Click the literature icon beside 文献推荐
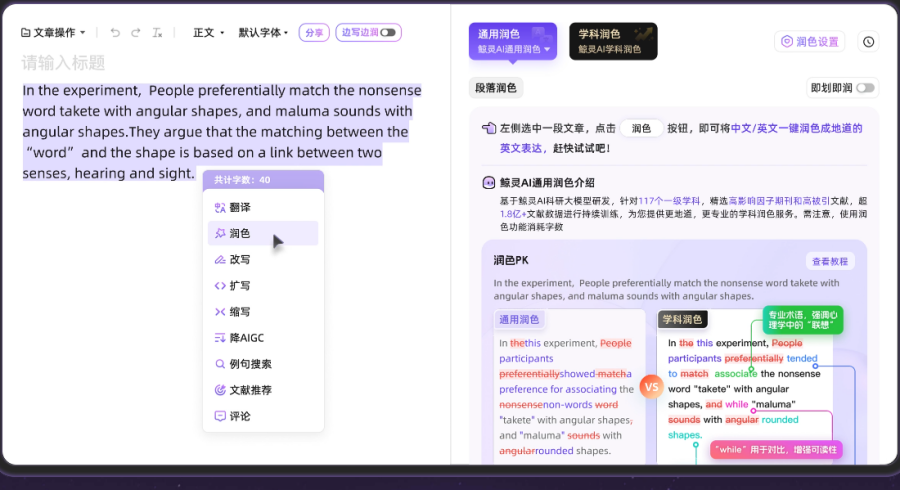Image resolution: width=900 pixels, height=490 pixels. click(x=220, y=390)
